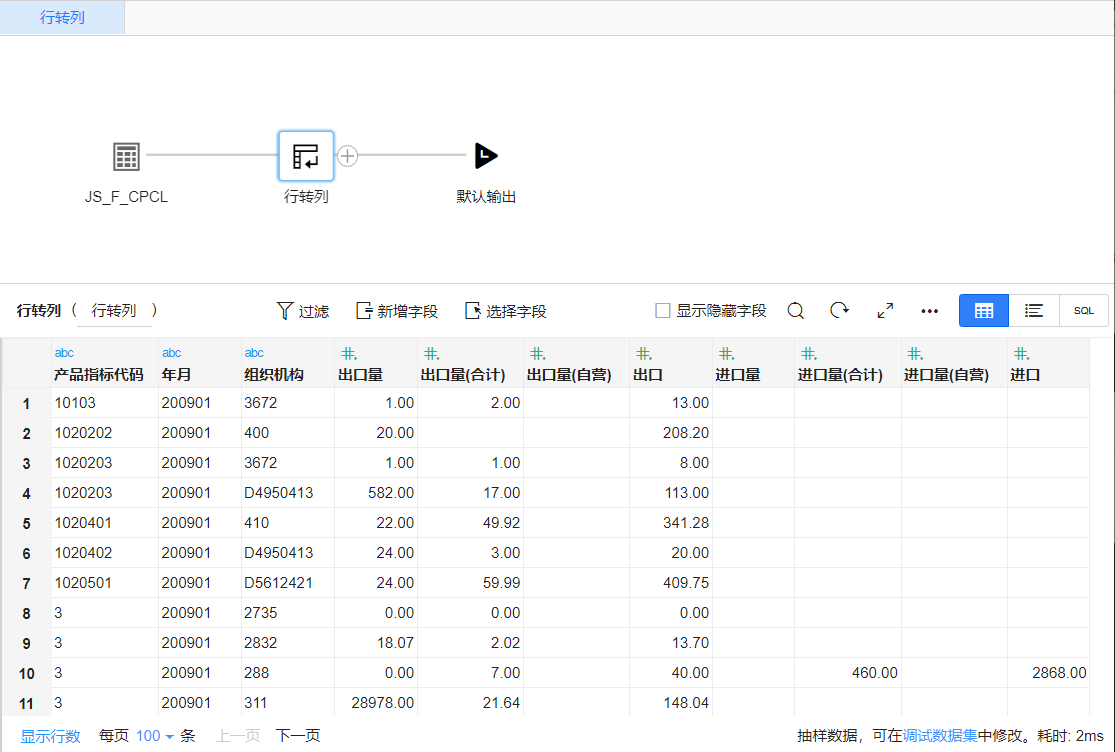Enable the 显示隐藏字段 checkbox
The width and height of the screenshot is (1115, 752).
tap(662, 311)
